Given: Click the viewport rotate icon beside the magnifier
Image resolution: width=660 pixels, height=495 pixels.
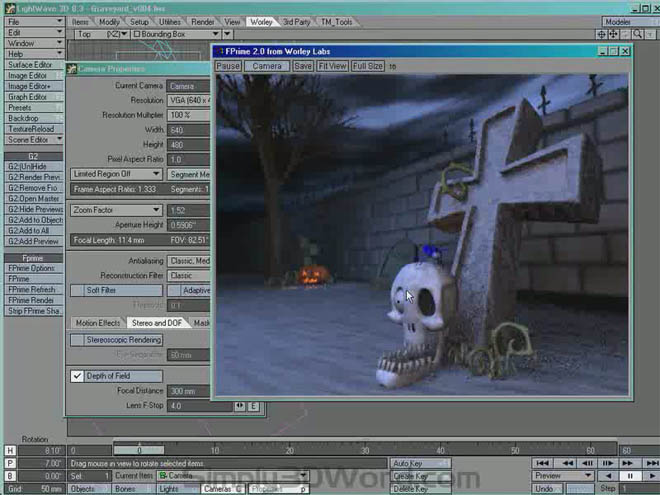Looking at the screenshot, I should click(625, 35).
